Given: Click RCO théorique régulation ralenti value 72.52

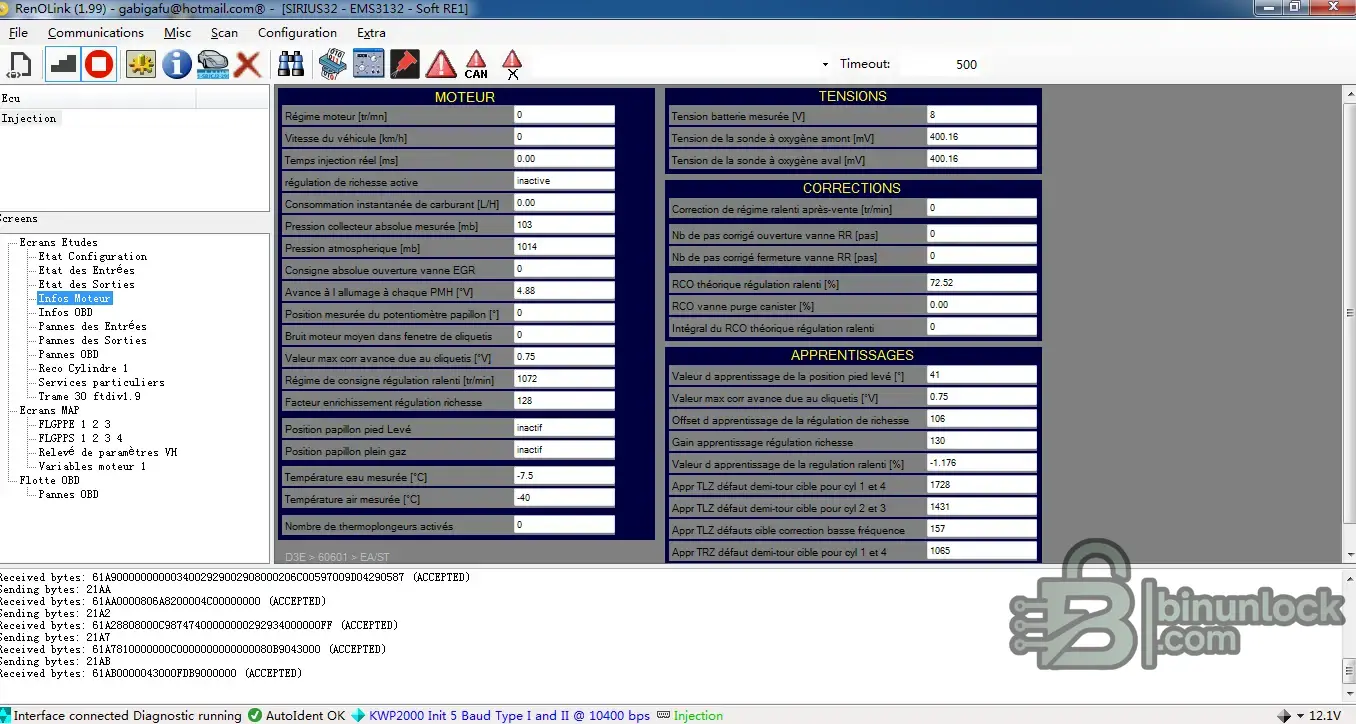Looking at the screenshot, I should (x=982, y=283).
